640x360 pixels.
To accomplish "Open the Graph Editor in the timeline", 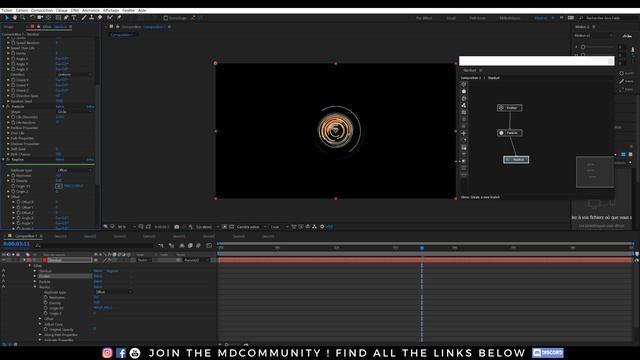I will coord(209,245).
